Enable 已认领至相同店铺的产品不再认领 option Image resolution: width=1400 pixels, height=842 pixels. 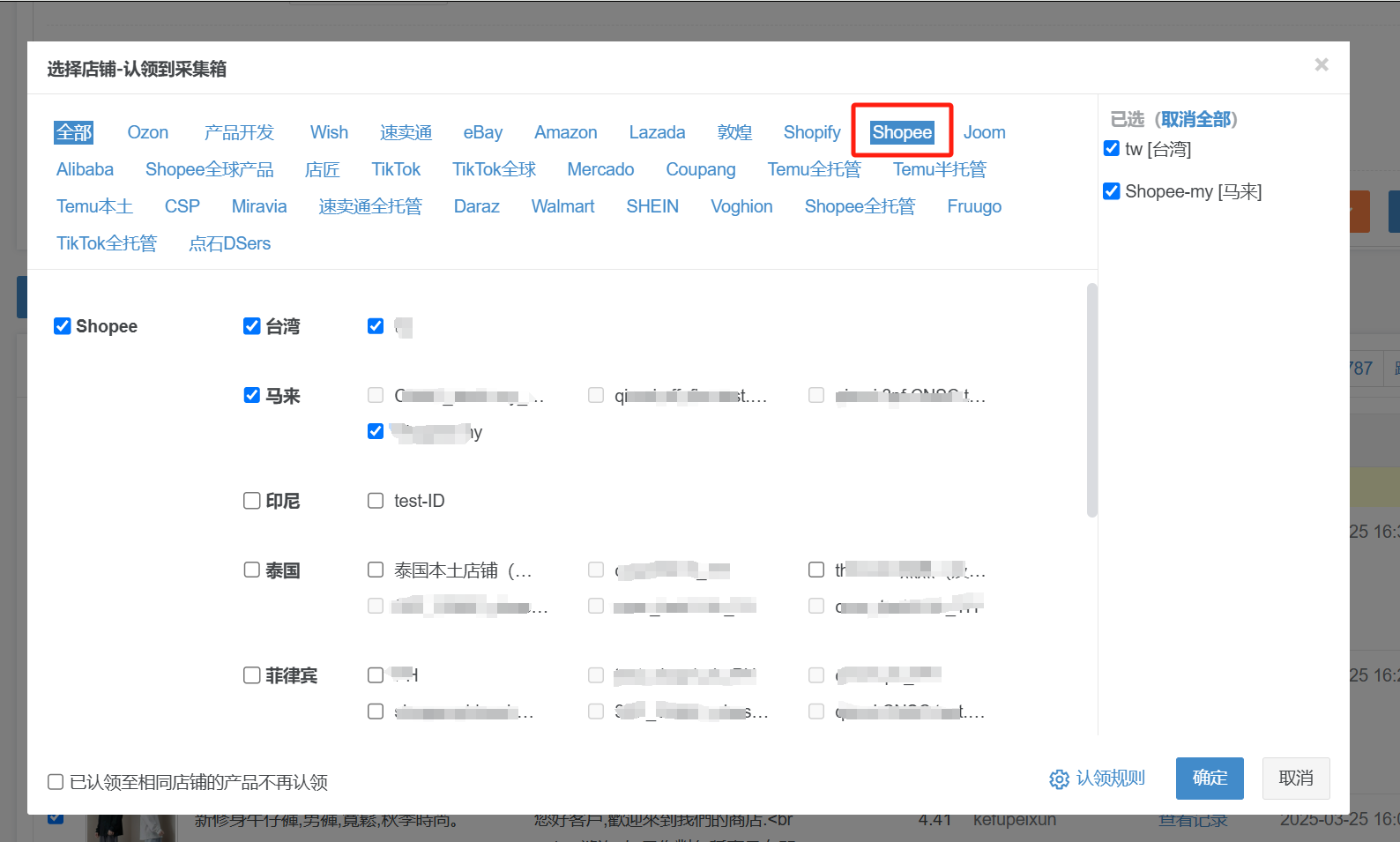pos(56,782)
